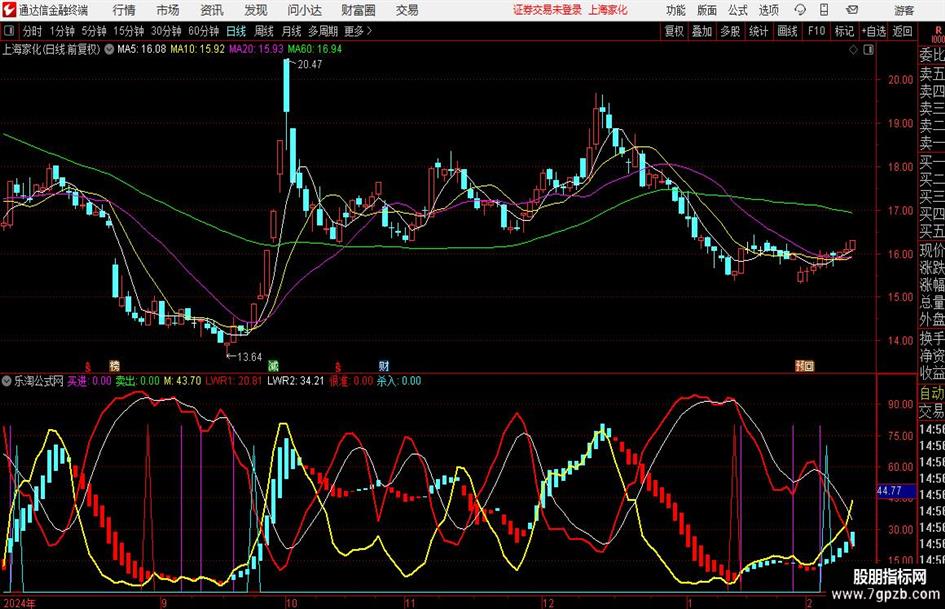
Task: Open the 行情 menu
Action: 124,10
